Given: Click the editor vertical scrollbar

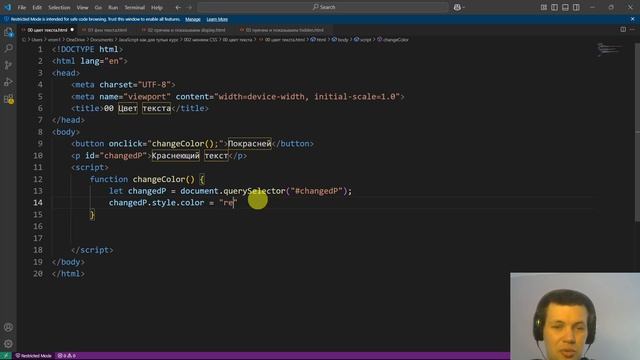Looking at the screenshot, I should [x=637, y=132].
